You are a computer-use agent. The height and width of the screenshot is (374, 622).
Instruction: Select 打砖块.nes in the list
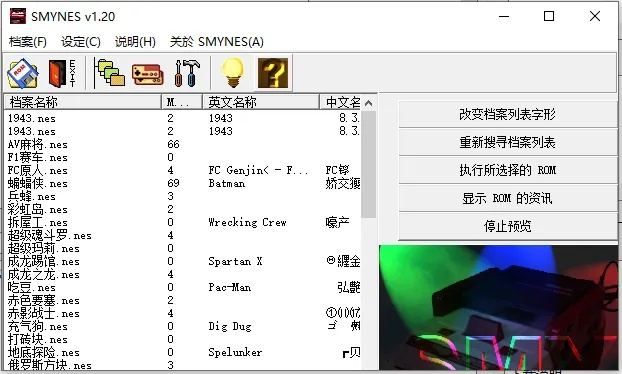(38, 339)
